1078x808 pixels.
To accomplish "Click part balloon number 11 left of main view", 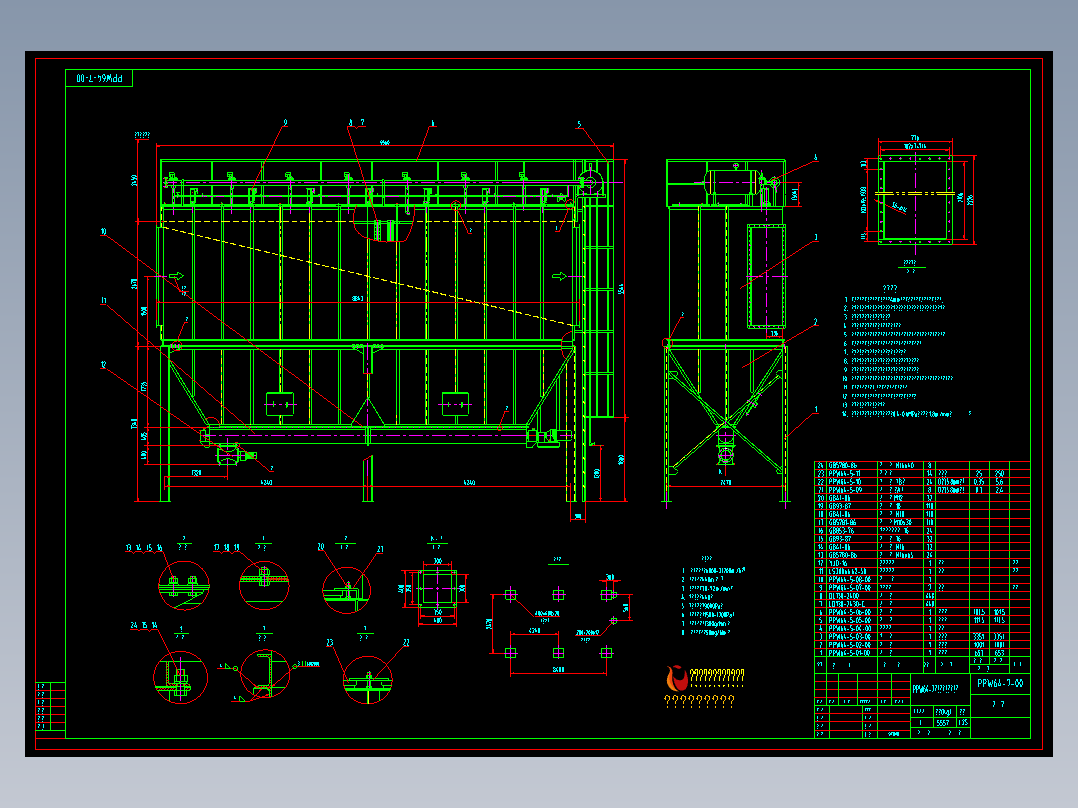I will click(104, 301).
